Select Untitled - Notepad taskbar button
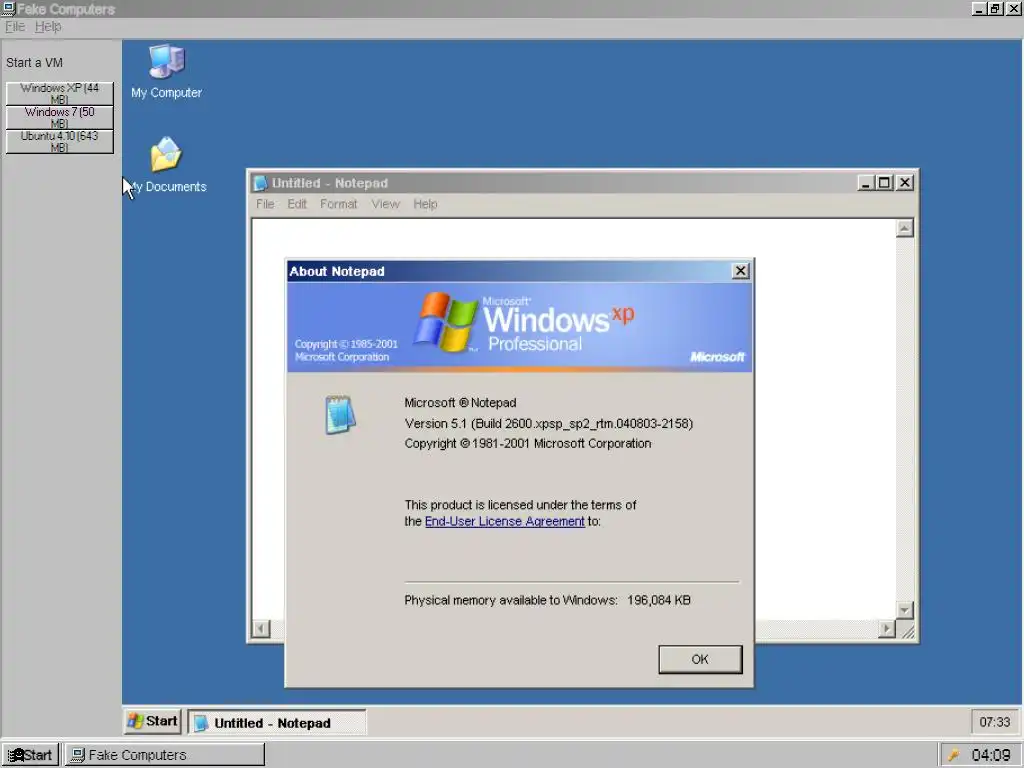1024x768 pixels. (x=277, y=722)
